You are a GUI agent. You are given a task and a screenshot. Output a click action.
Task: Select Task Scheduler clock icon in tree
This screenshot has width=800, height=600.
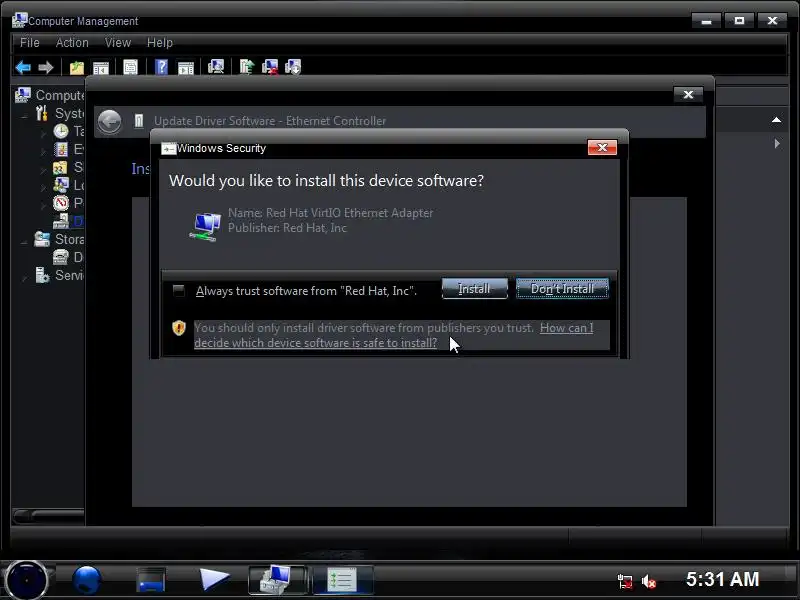point(61,132)
